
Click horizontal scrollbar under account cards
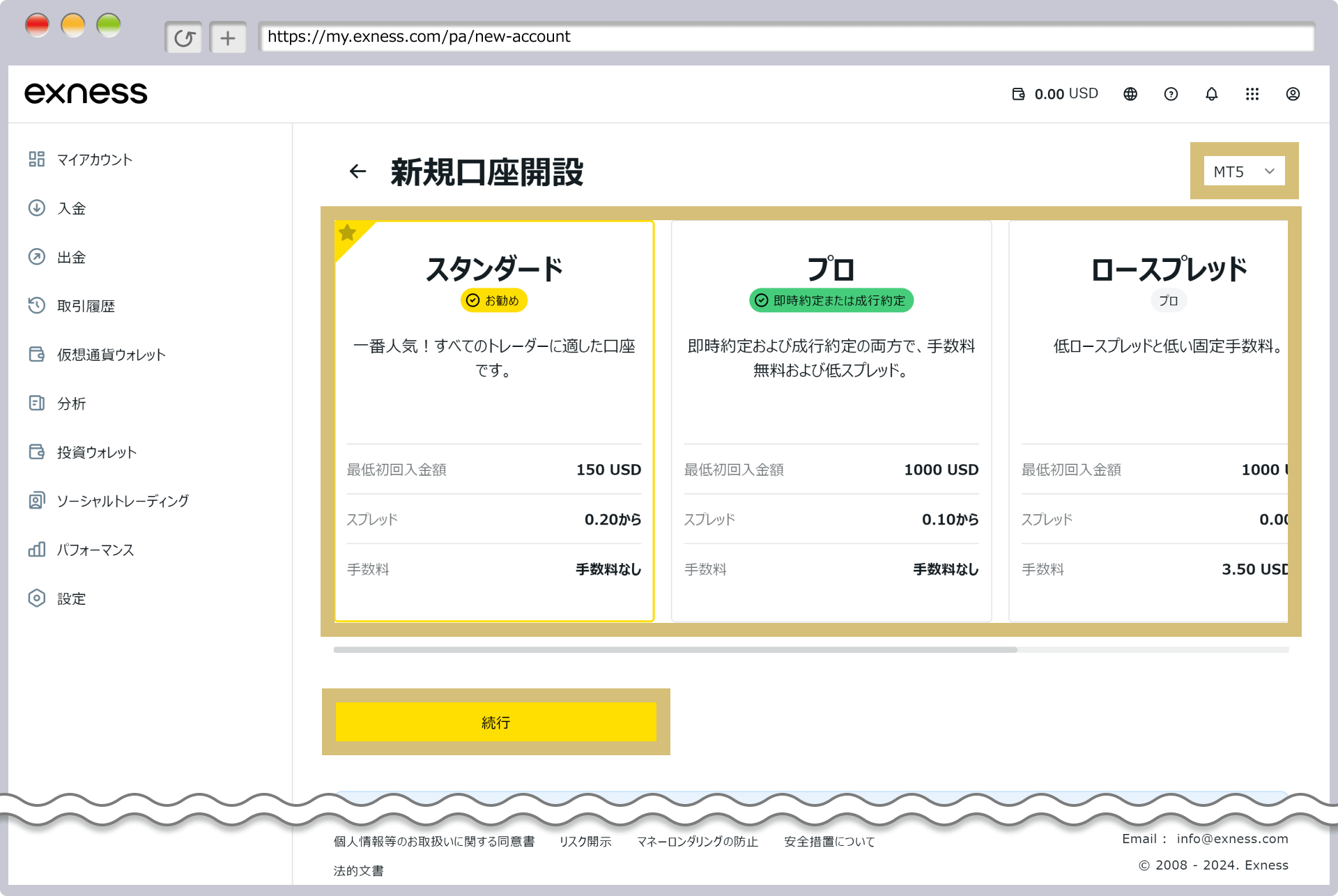675,649
